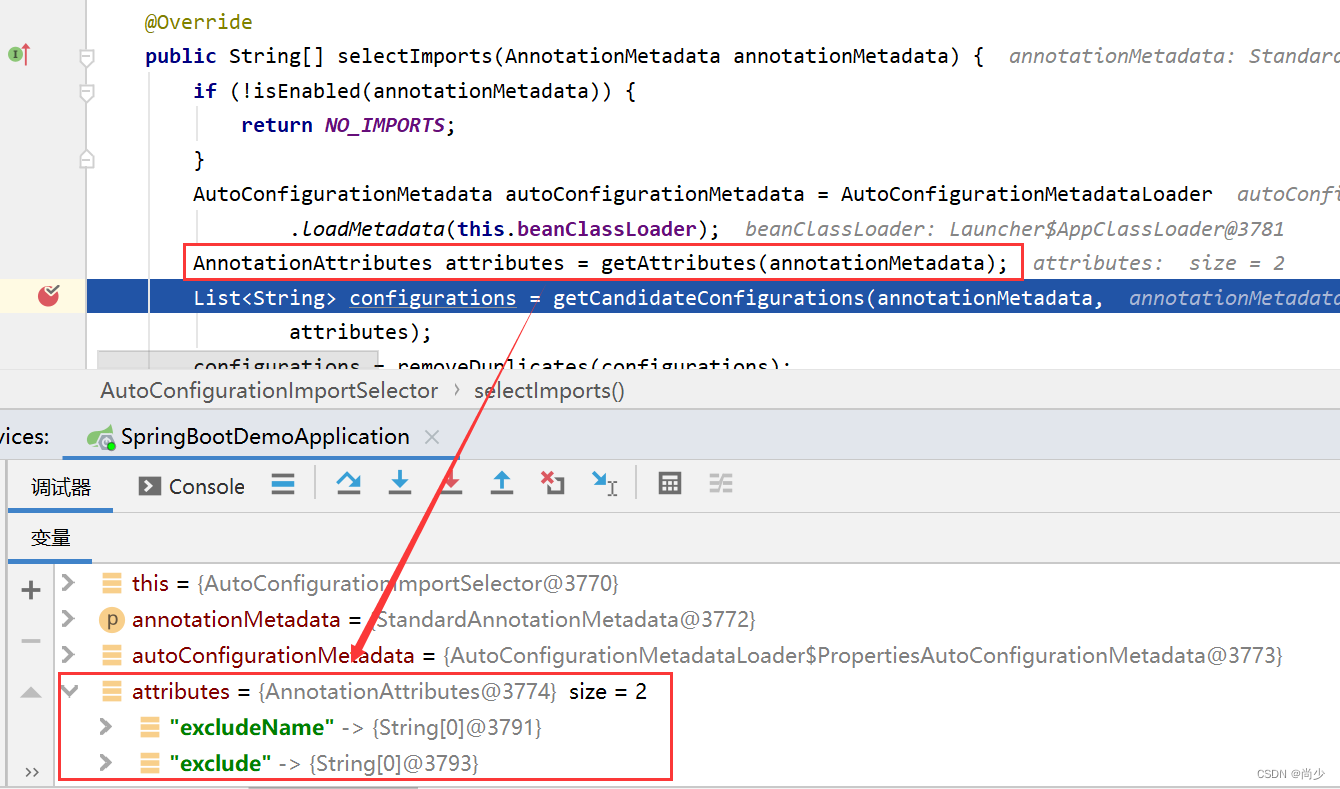Click the @Override annotation text

click(x=199, y=22)
